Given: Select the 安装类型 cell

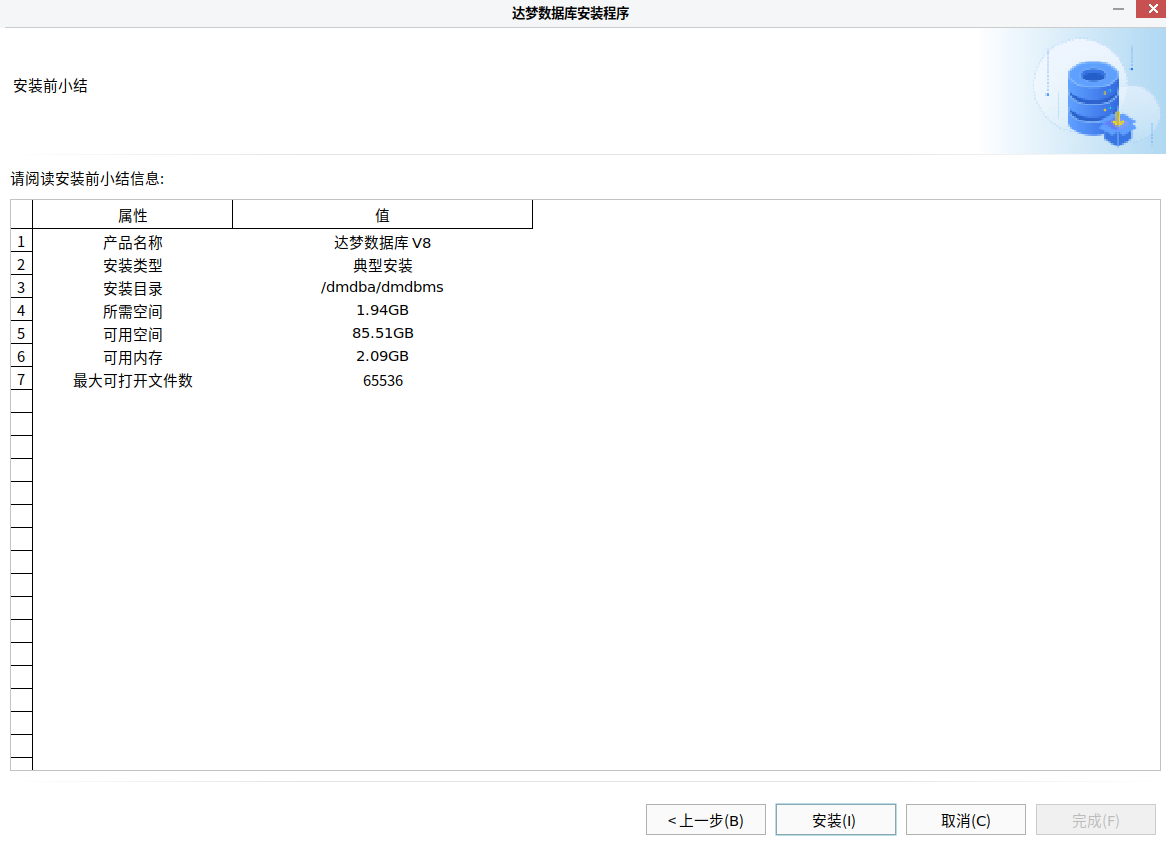Looking at the screenshot, I should [132, 266].
